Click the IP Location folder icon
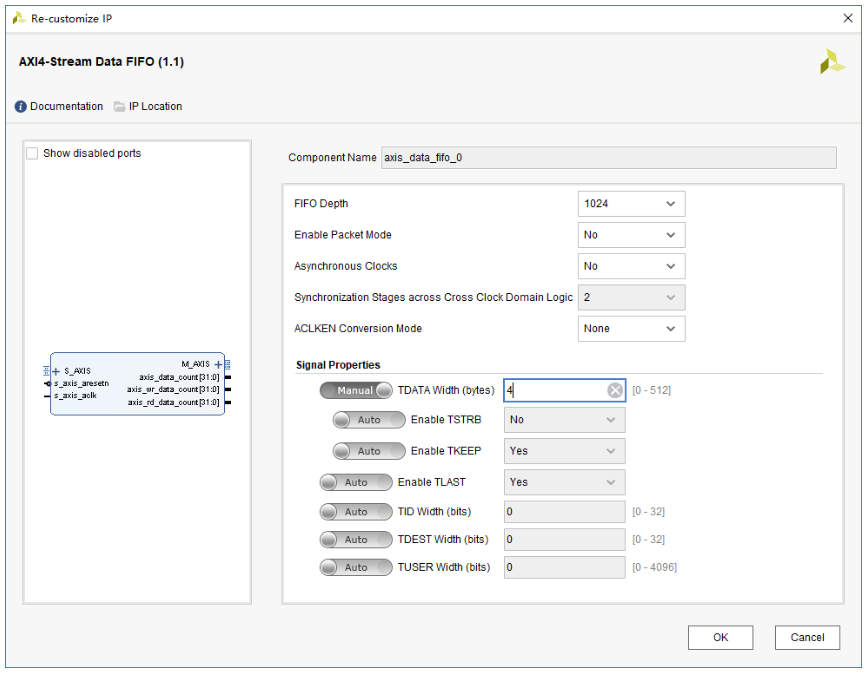The height and width of the screenshot is (673, 866). (119, 107)
